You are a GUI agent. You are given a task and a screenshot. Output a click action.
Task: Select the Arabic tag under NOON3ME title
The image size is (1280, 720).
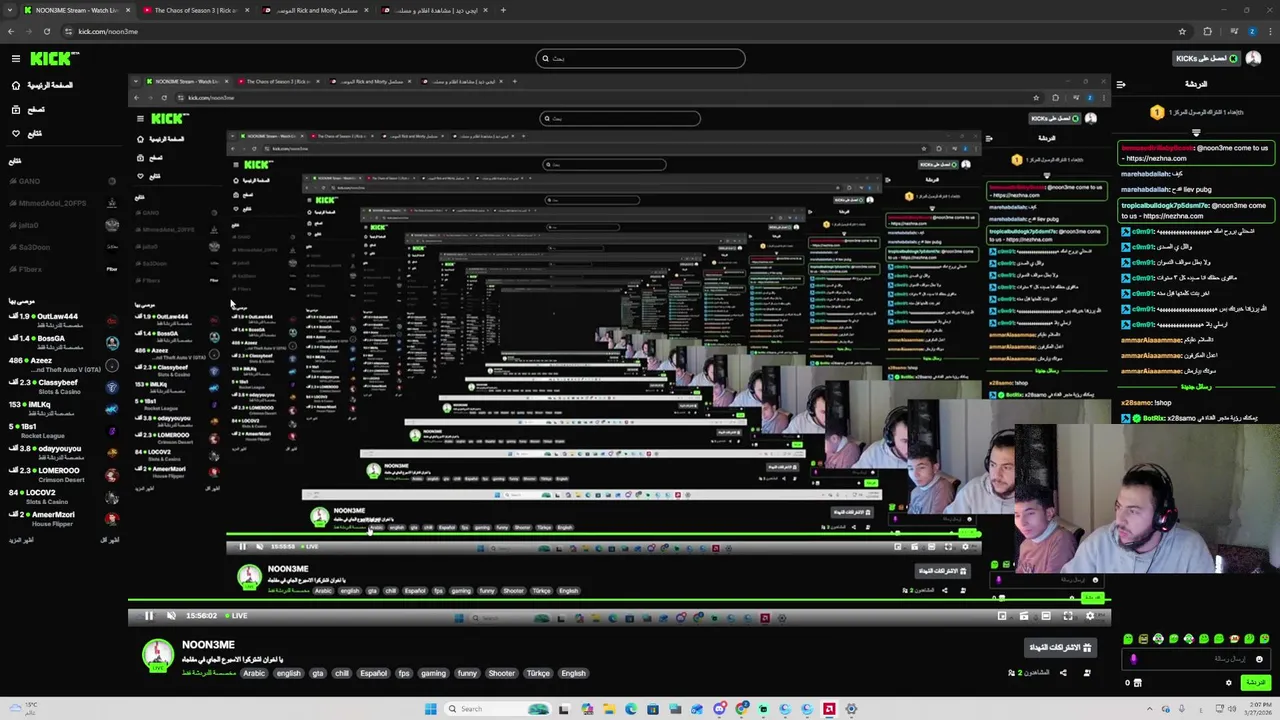coord(255,673)
